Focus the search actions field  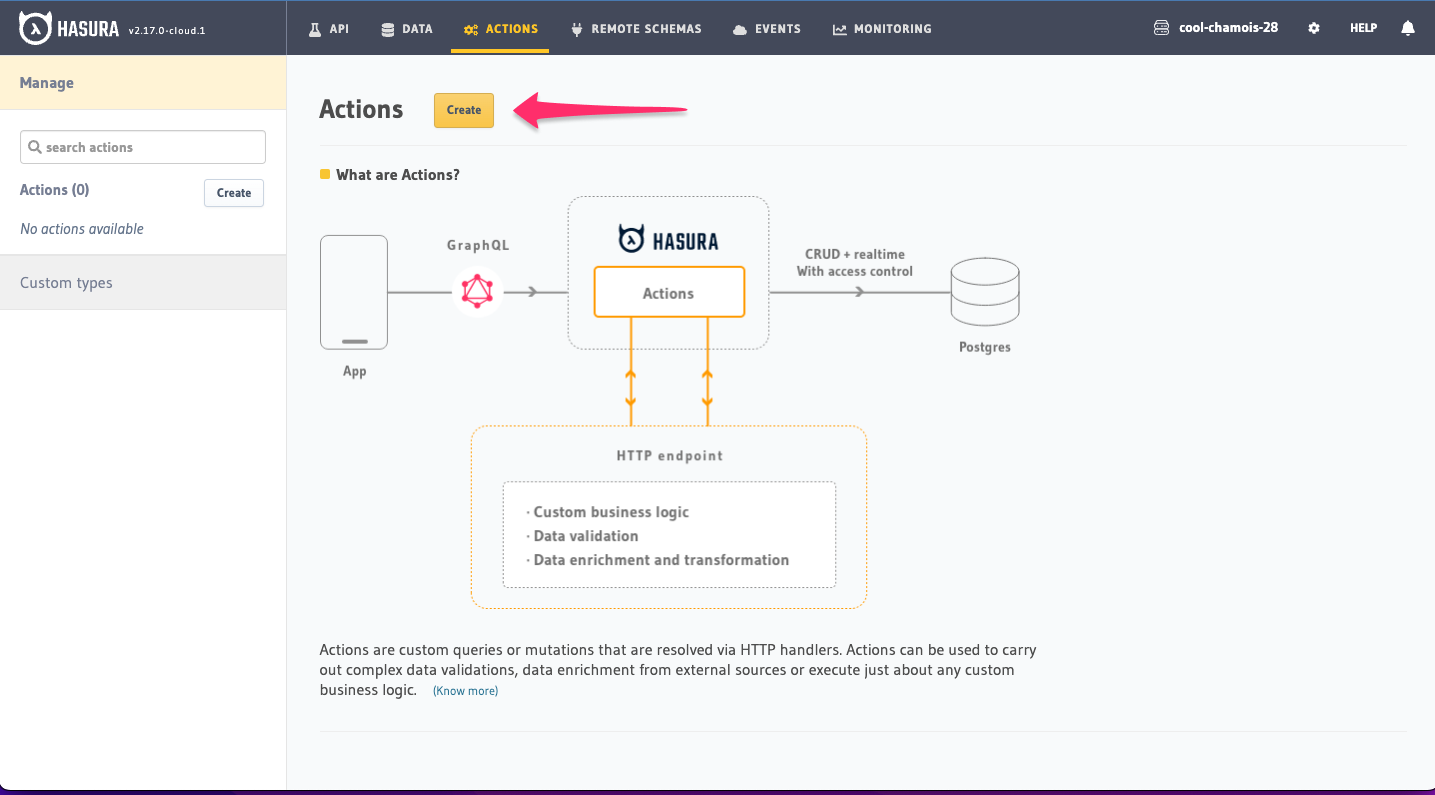[143, 147]
